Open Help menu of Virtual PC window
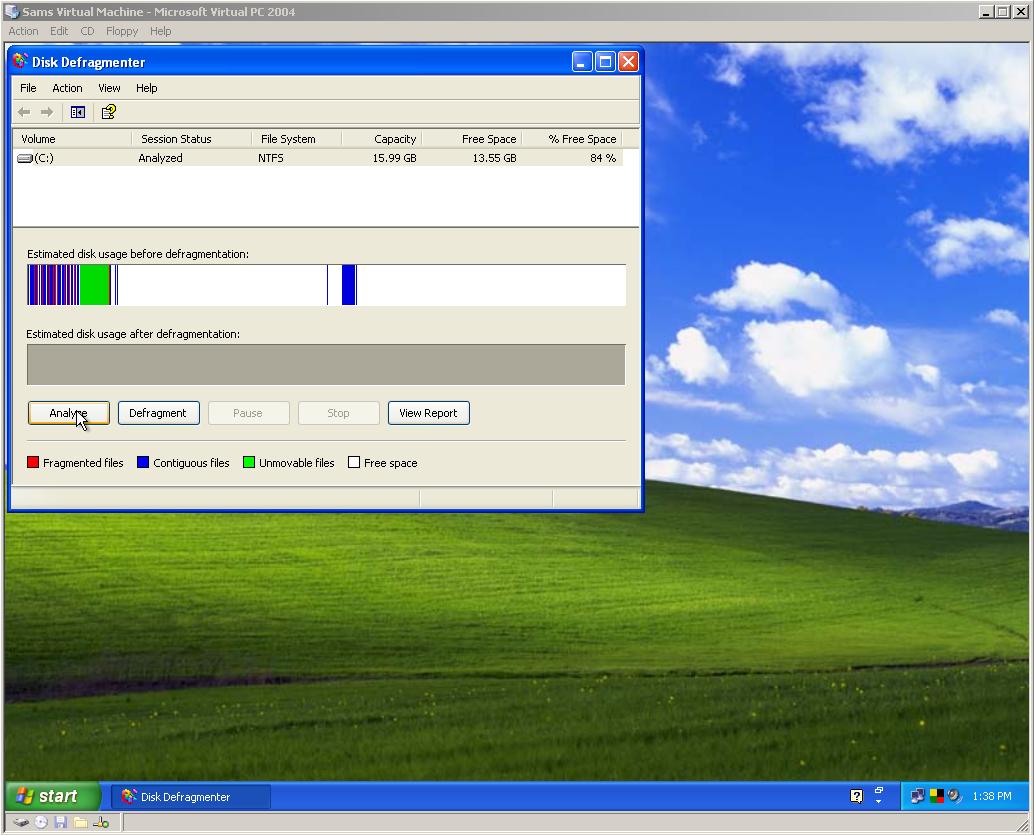The image size is (1034, 835). coord(160,31)
